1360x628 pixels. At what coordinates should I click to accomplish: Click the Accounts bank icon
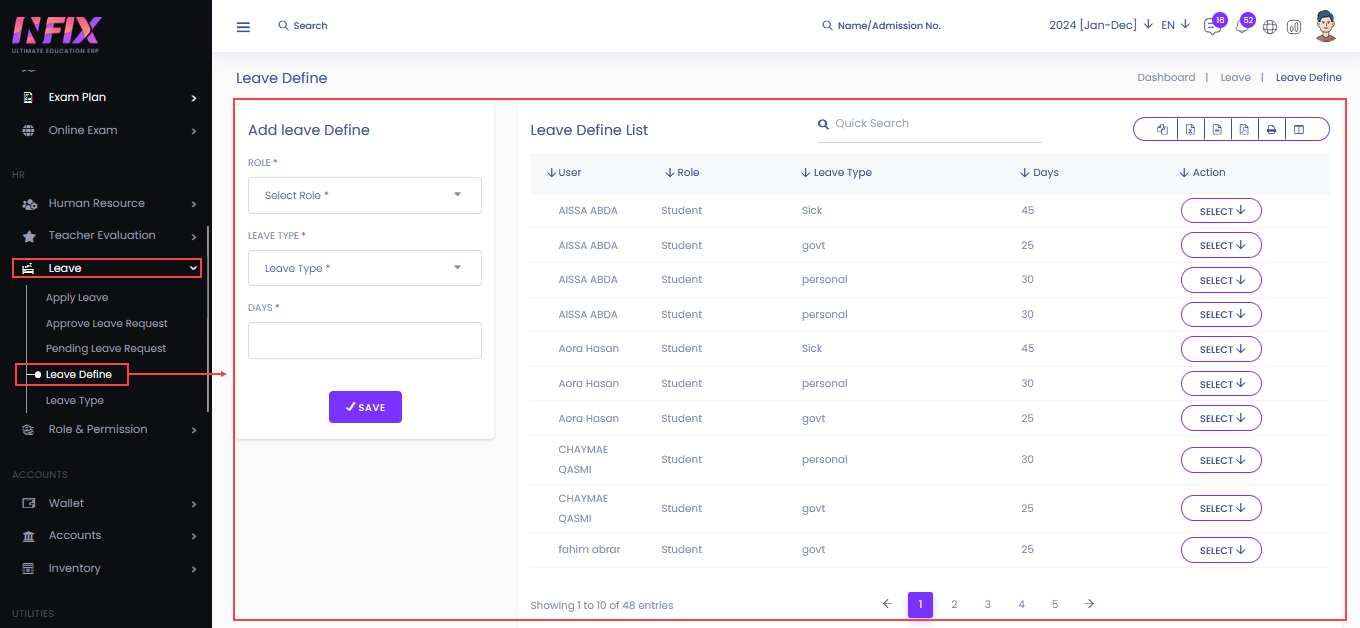[29, 536]
